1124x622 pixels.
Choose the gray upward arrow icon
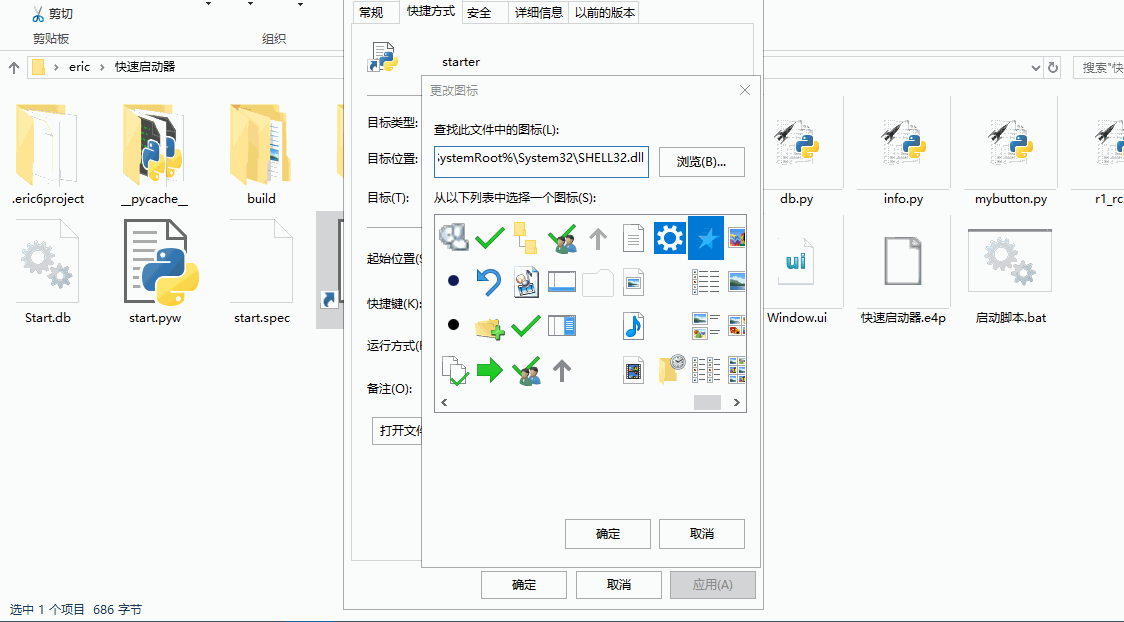597,238
